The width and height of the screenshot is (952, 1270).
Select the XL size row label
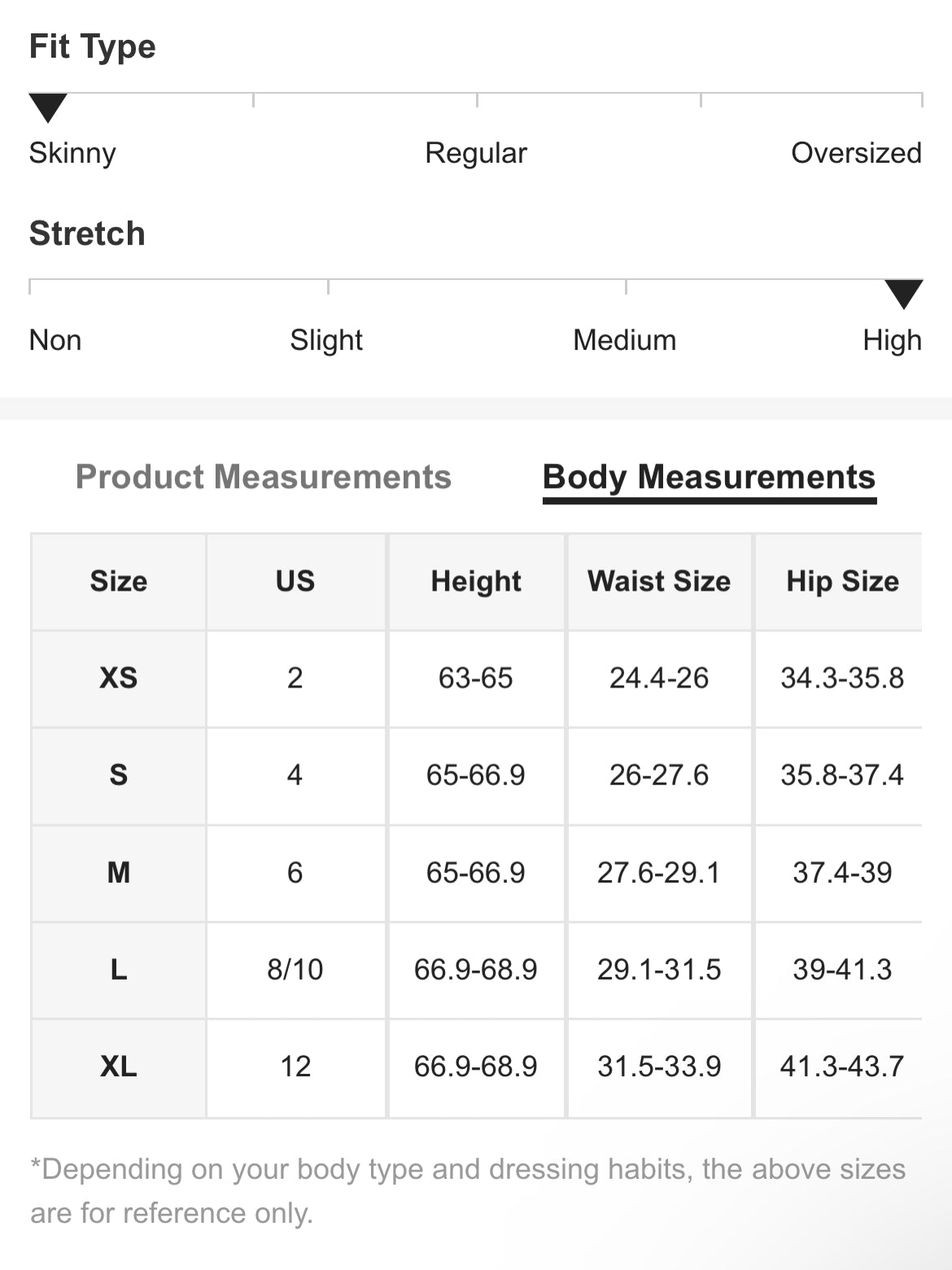pos(119,1066)
